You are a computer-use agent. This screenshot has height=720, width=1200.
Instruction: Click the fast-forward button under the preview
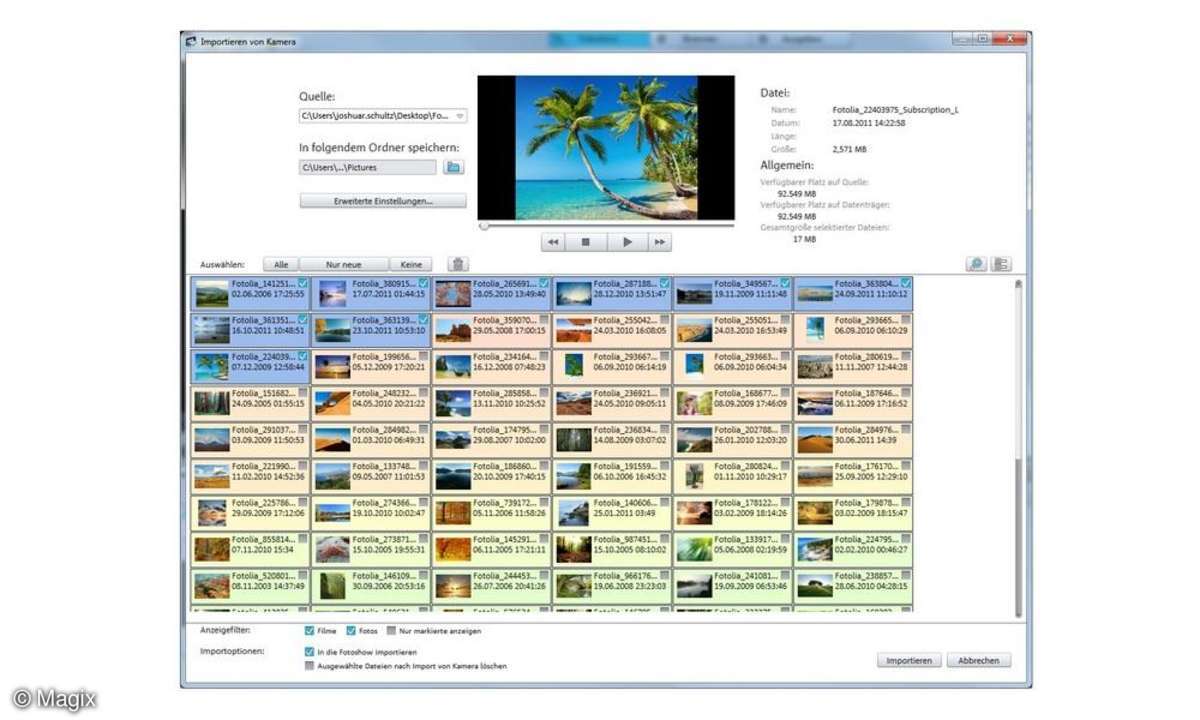point(659,242)
